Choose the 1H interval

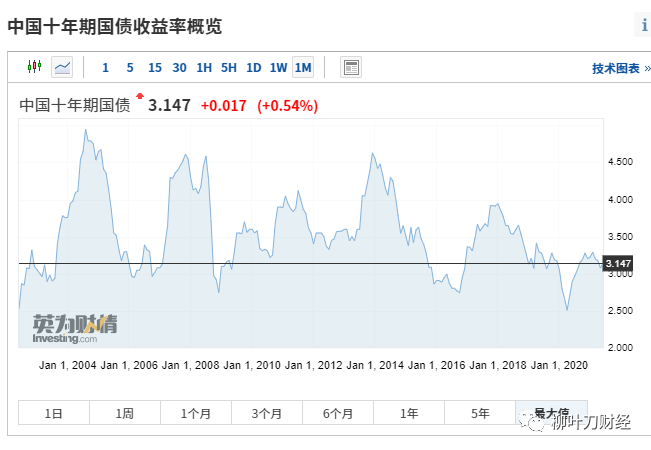tap(204, 67)
